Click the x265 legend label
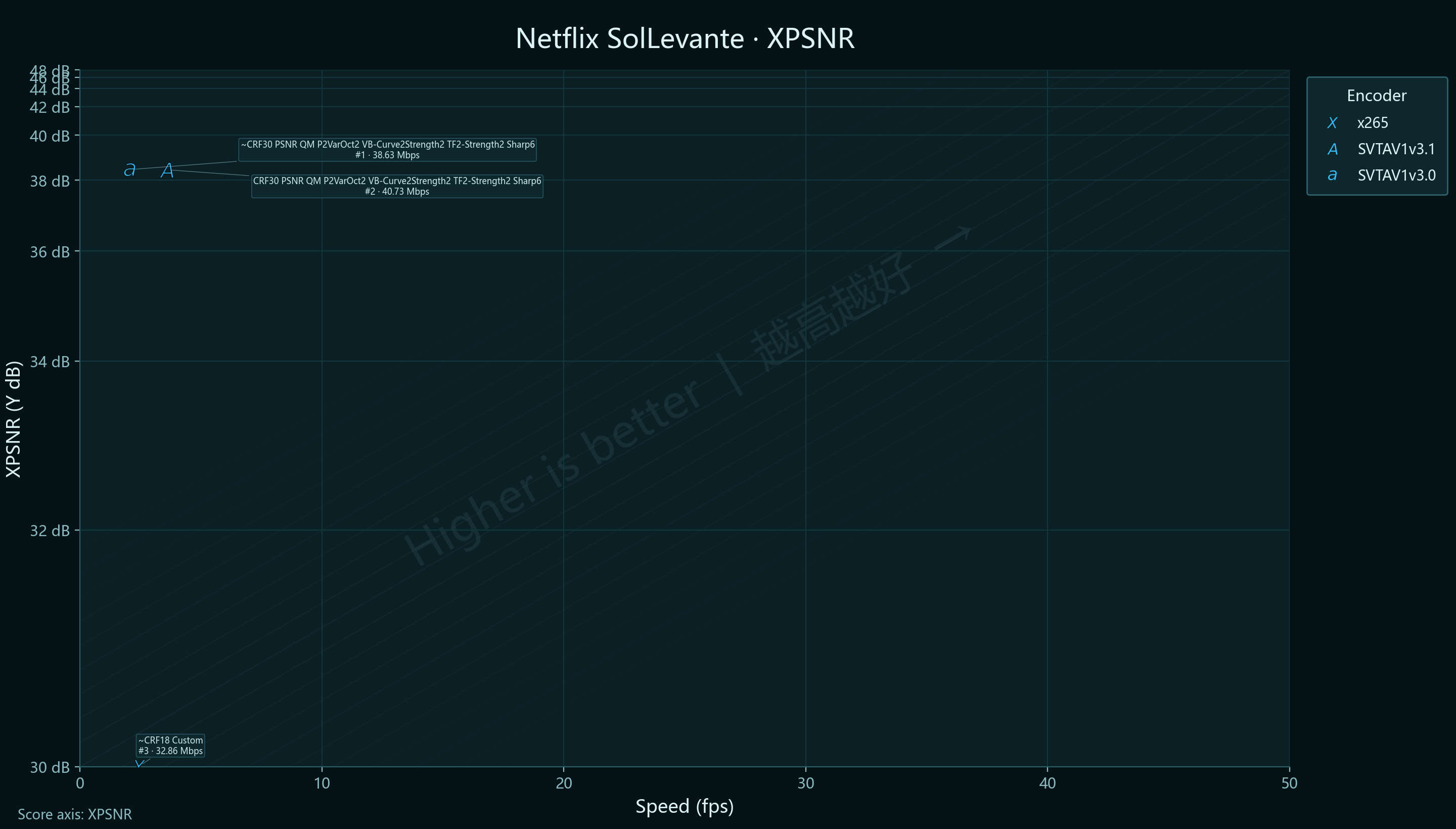Viewport: 1456px width, 829px height. point(1373,123)
